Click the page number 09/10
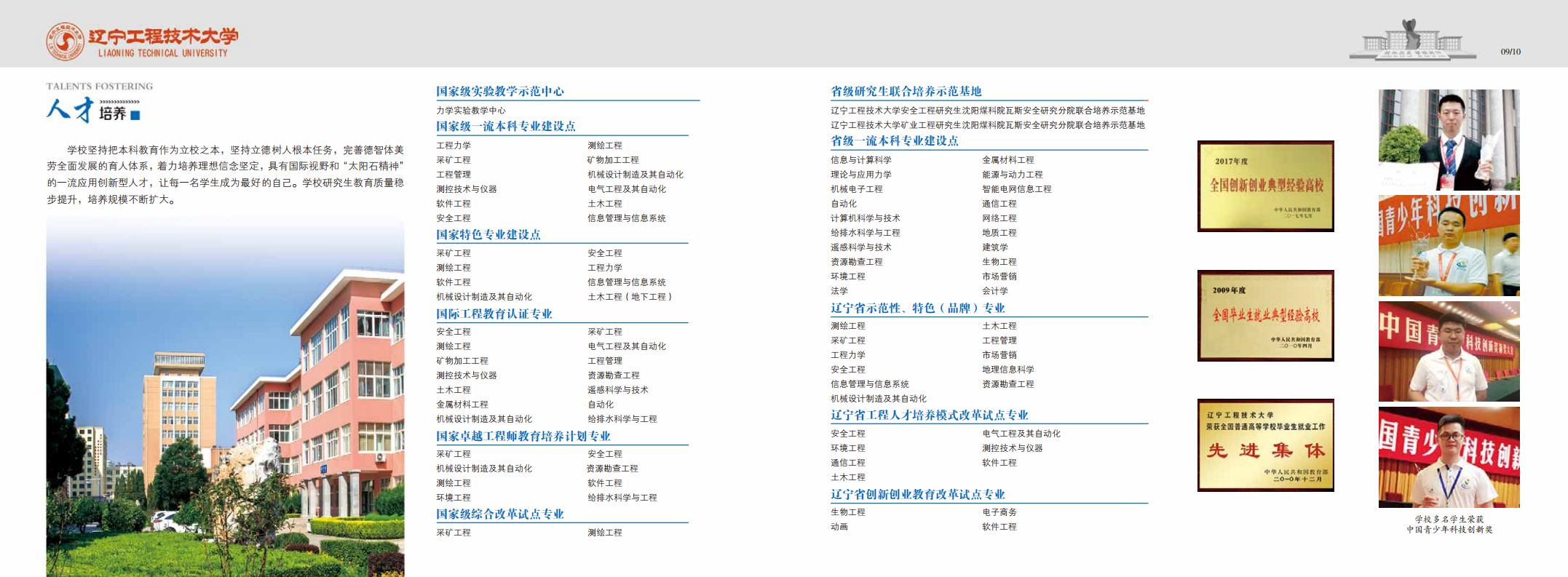This screenshot has width=1568, height=577. [x=1510, y=52]
